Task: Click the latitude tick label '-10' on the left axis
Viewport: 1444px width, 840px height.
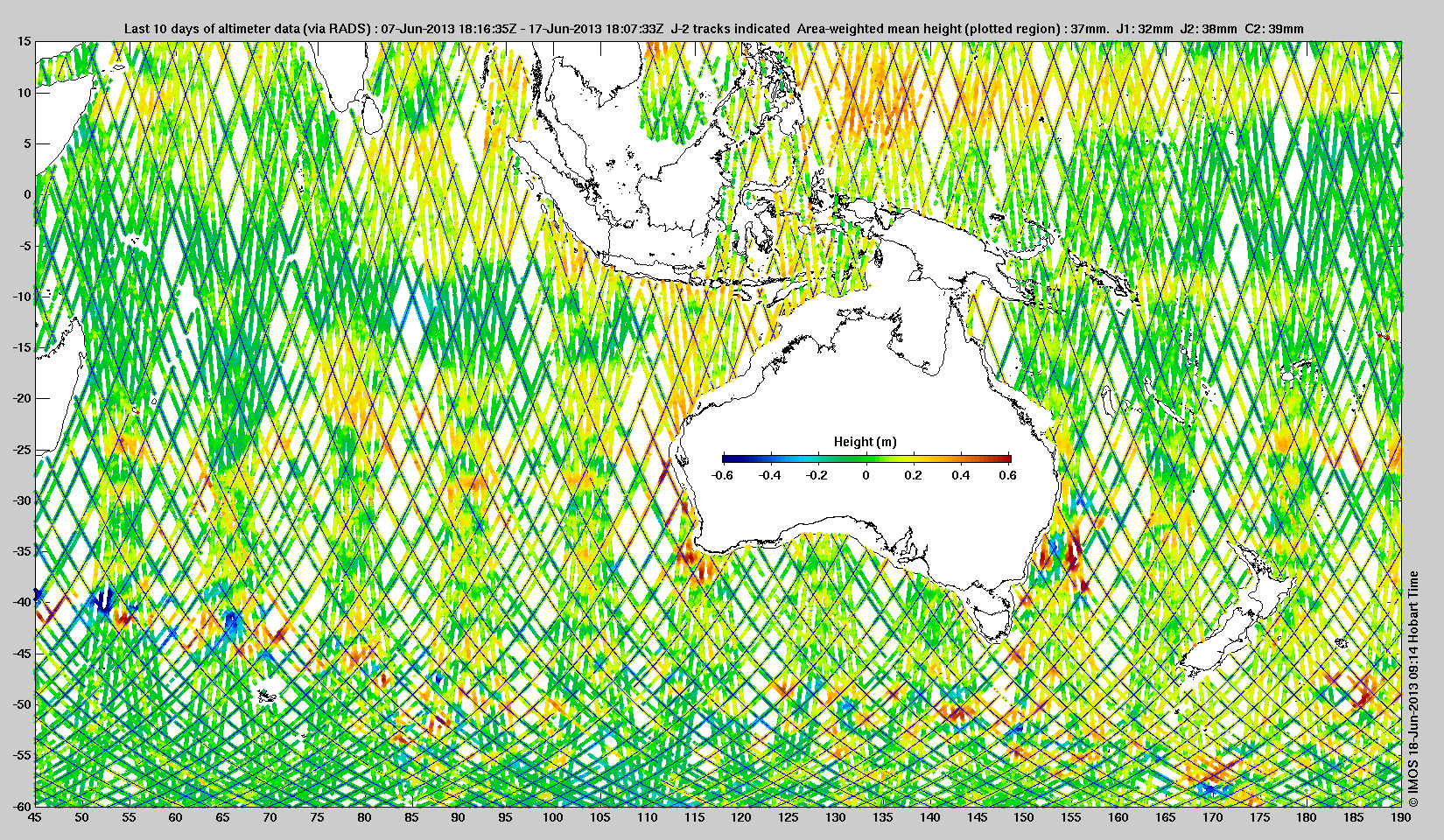Action: pyautogui.click(x=22, y=297)
